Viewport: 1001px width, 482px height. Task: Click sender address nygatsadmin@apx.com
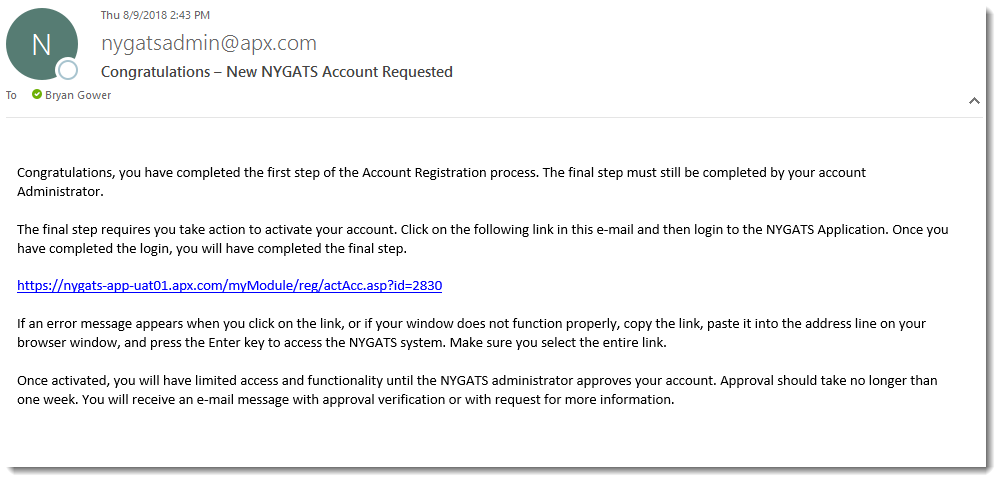209,43
